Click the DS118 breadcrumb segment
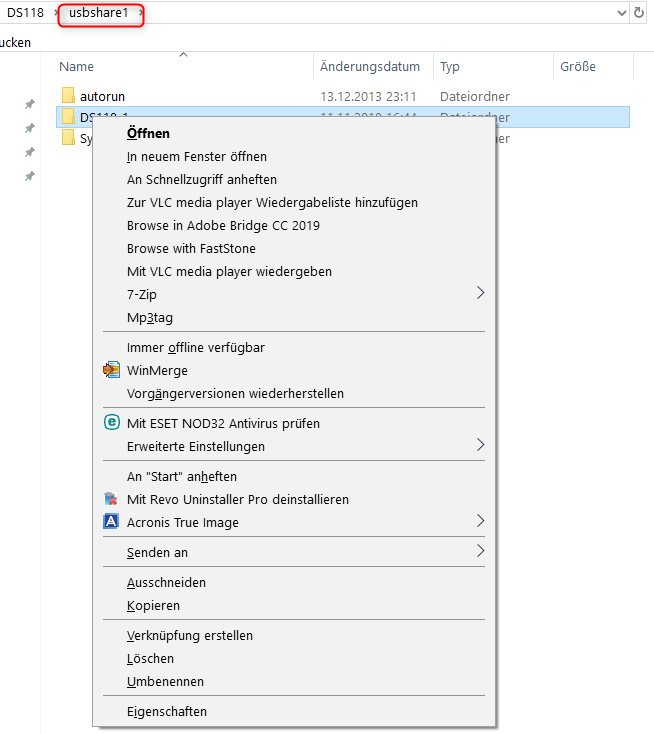Screen dimensions: 654x734 tap(25, 13)
